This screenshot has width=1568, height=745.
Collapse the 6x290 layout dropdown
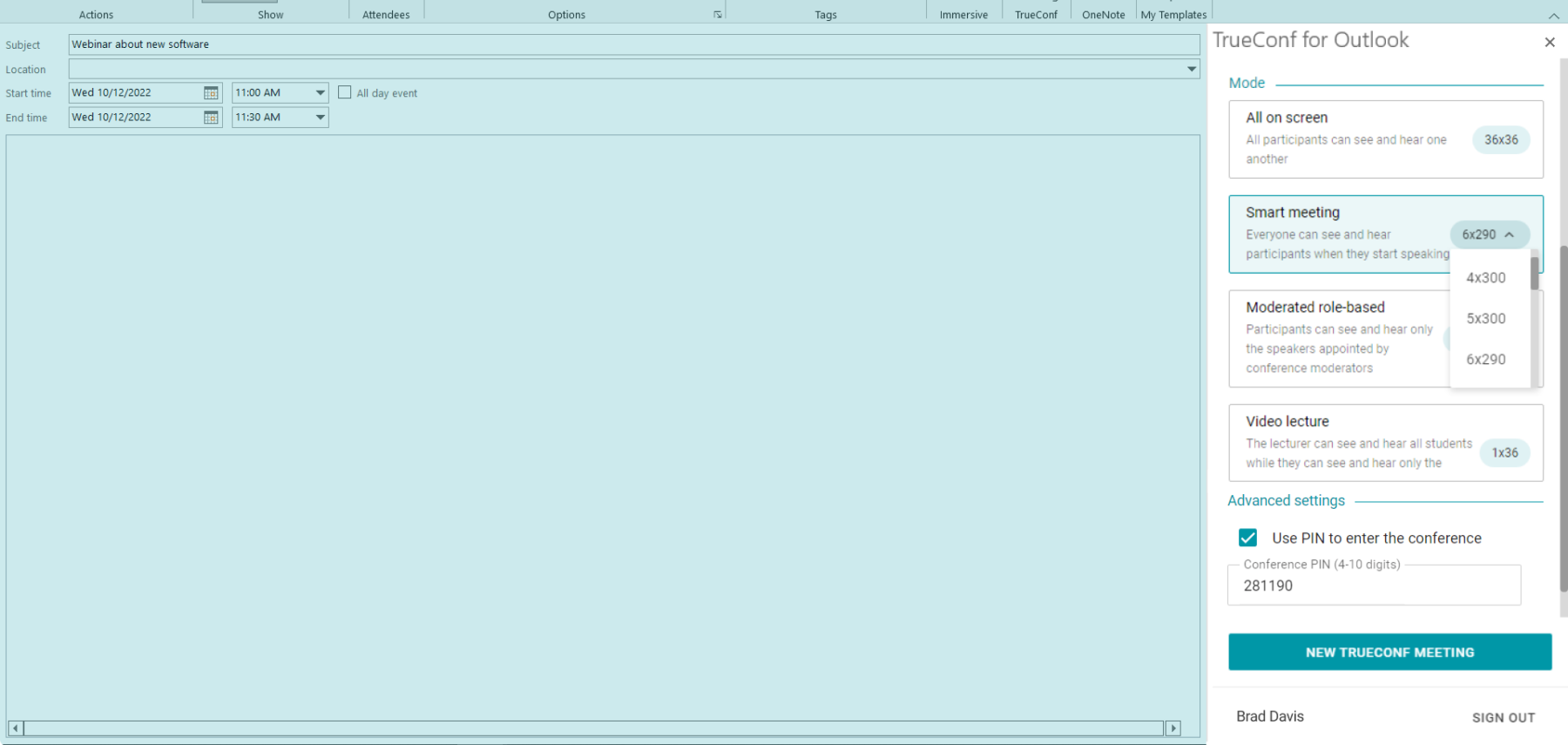click(x=1490, y=234)
